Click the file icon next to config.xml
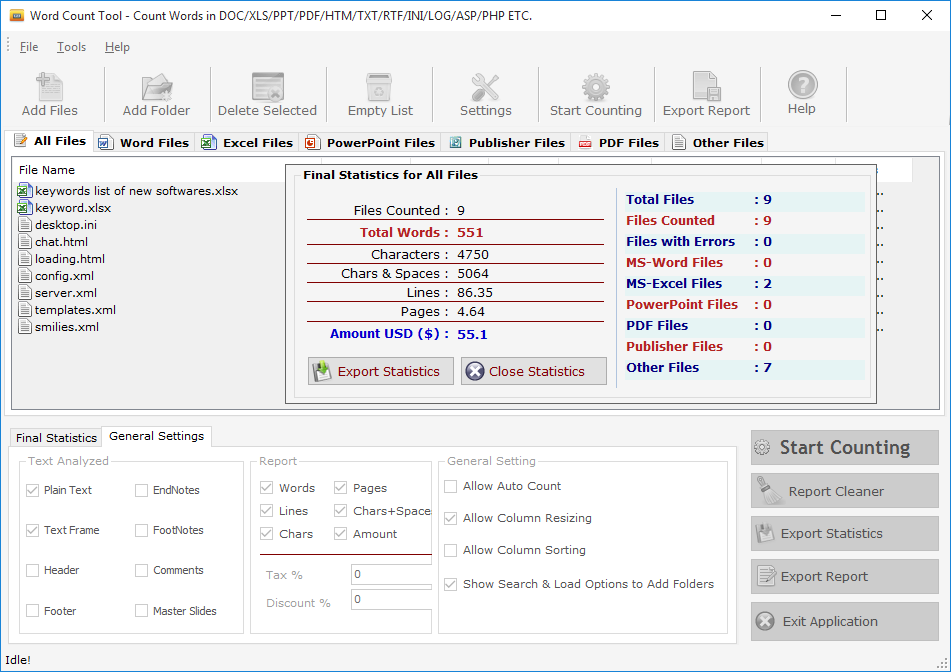 (x=25, y=276)
